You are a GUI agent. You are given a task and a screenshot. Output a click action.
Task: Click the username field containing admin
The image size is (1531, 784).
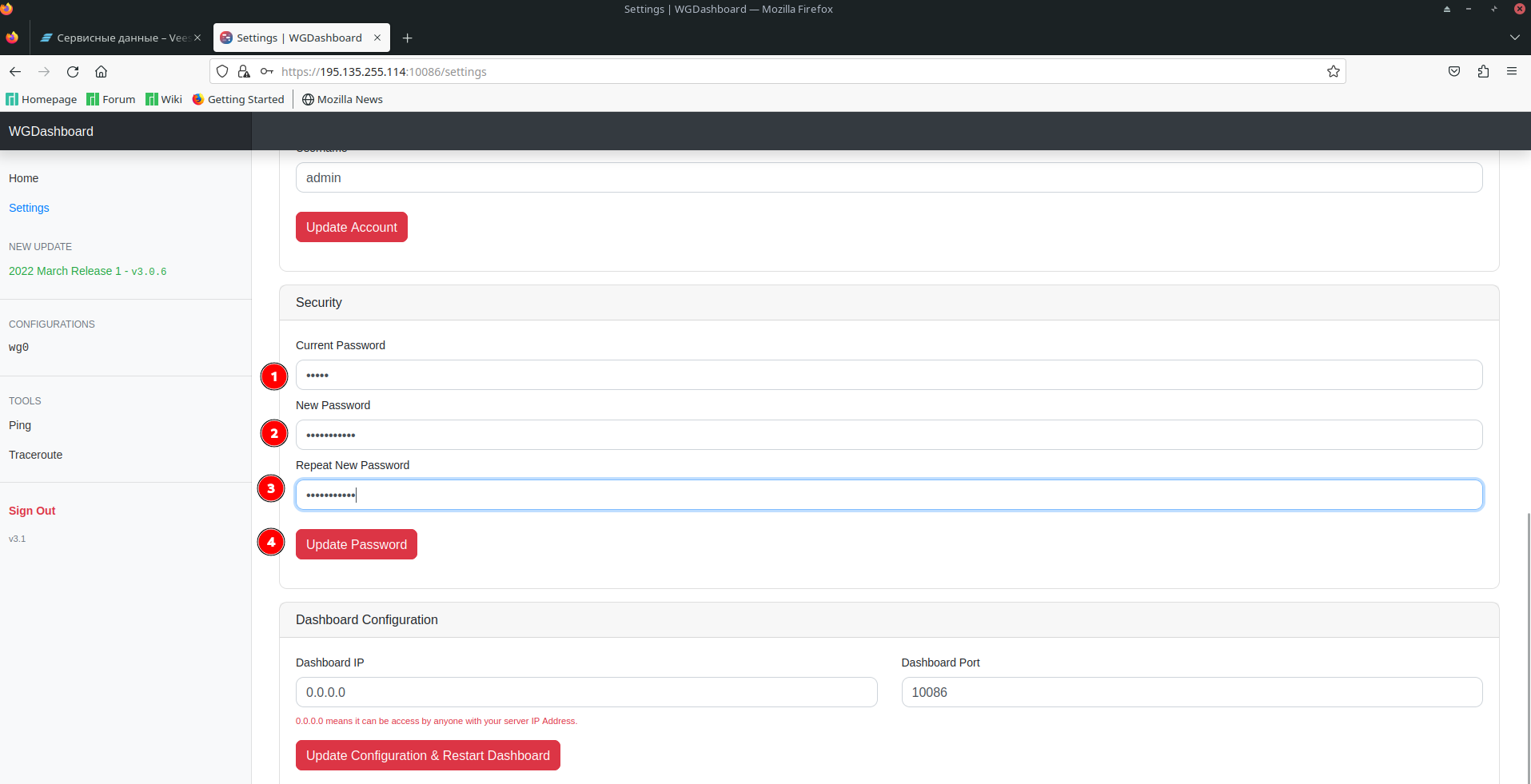[x=889, y=177]
